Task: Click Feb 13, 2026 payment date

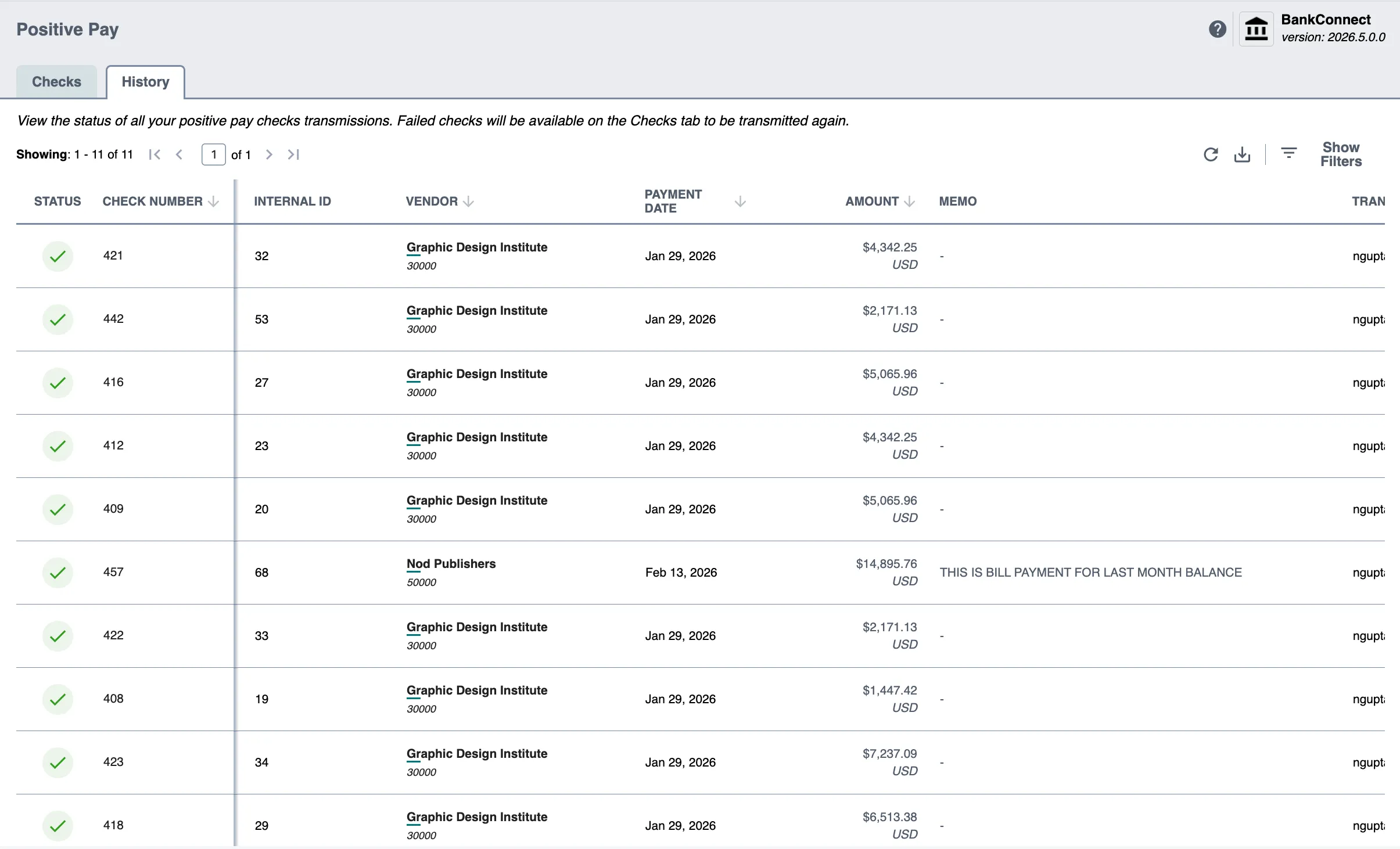Action: coord(681,573)
